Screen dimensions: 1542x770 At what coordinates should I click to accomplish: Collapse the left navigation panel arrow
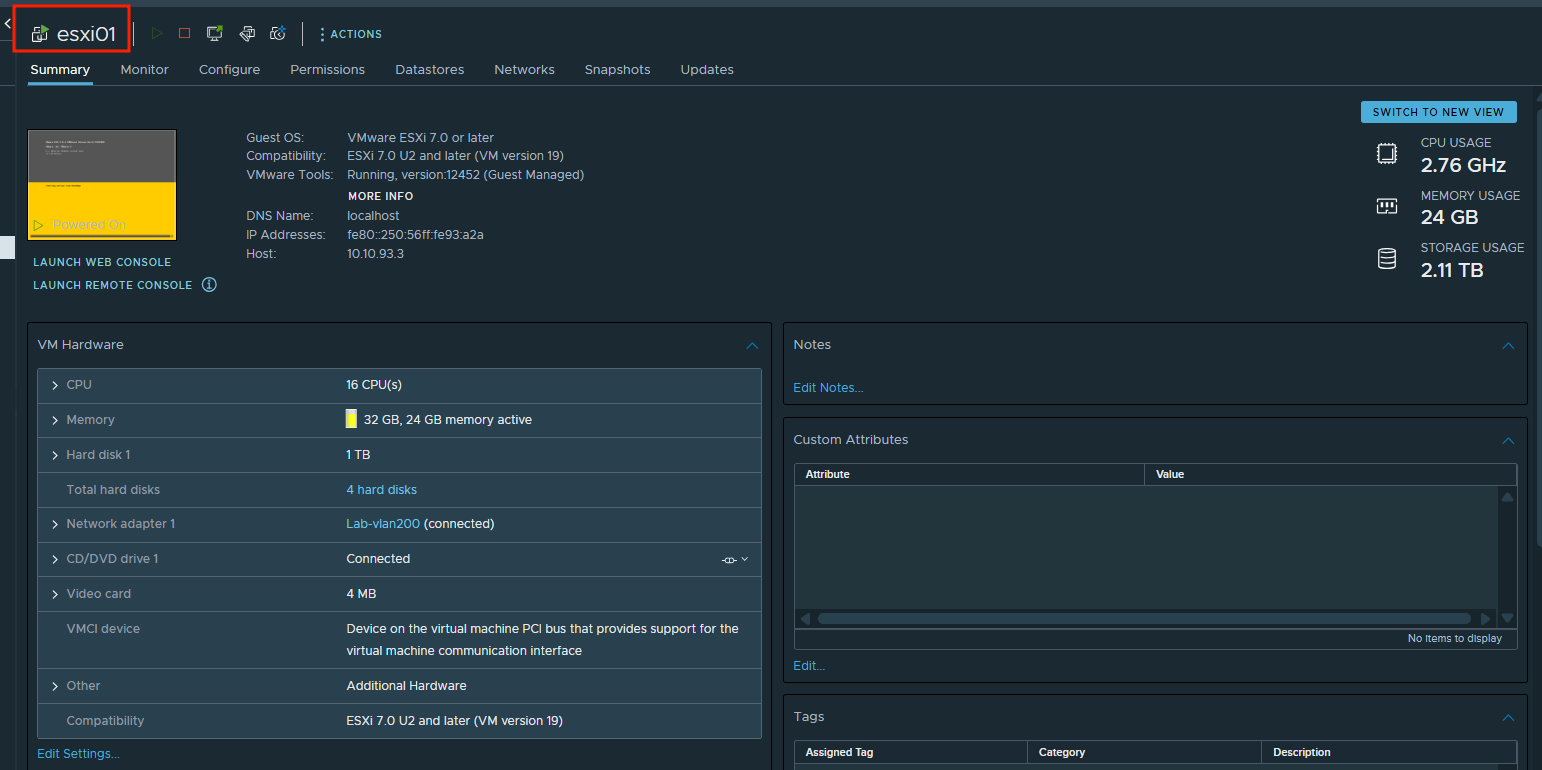point(7,22)
